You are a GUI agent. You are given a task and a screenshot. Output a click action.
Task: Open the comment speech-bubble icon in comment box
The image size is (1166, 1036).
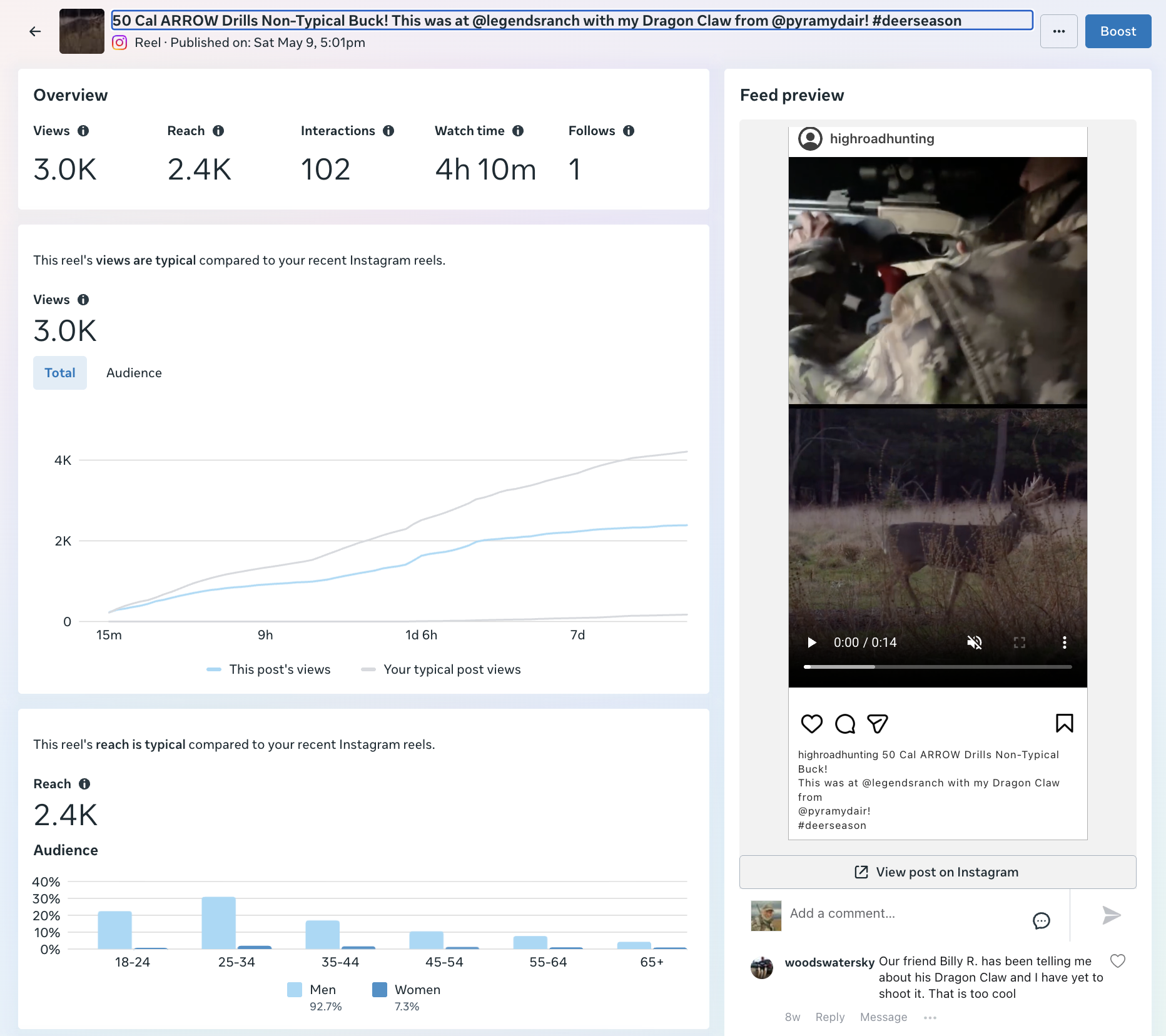[x=1042, y=920]
